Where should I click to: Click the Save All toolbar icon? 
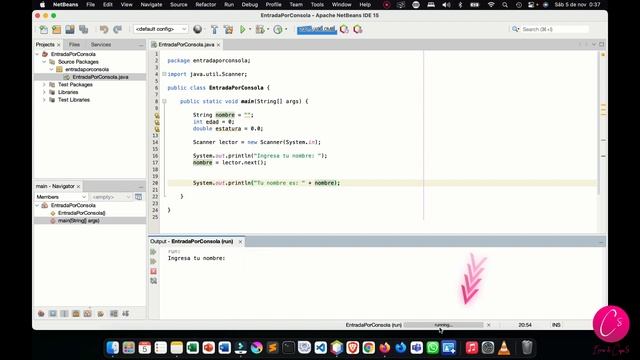84,29
